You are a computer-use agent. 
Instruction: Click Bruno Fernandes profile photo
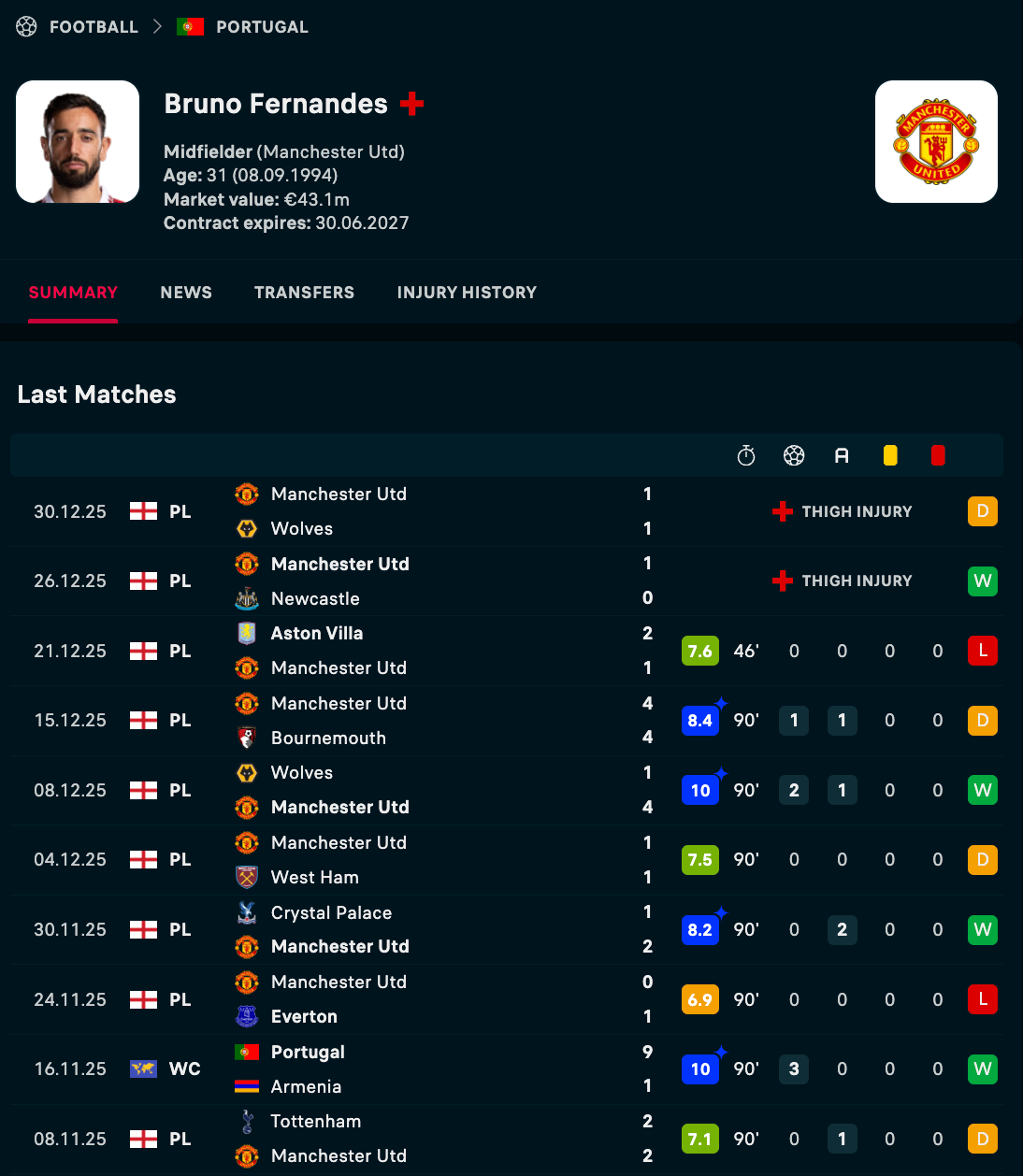[x=78, y=142]
